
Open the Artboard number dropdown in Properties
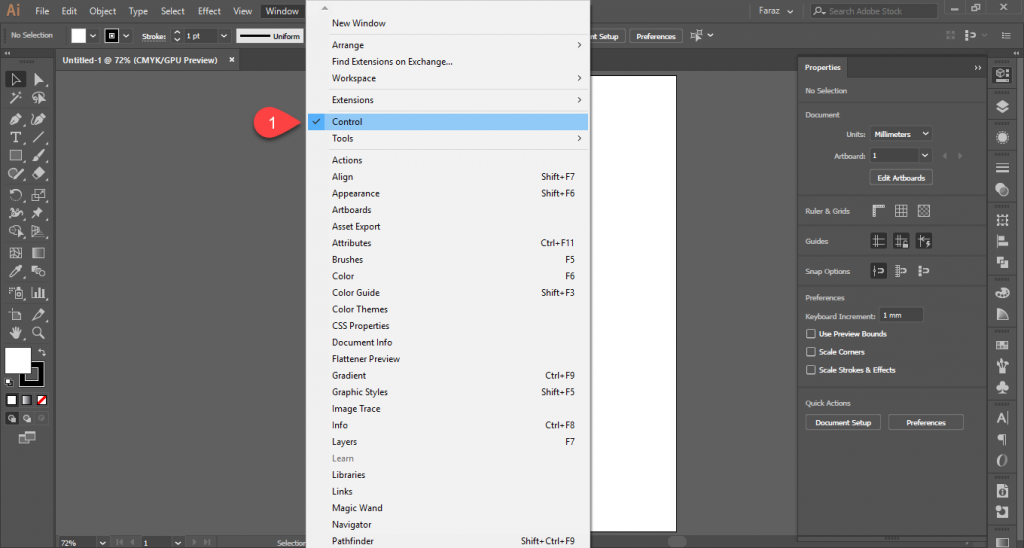click(925, 155)
